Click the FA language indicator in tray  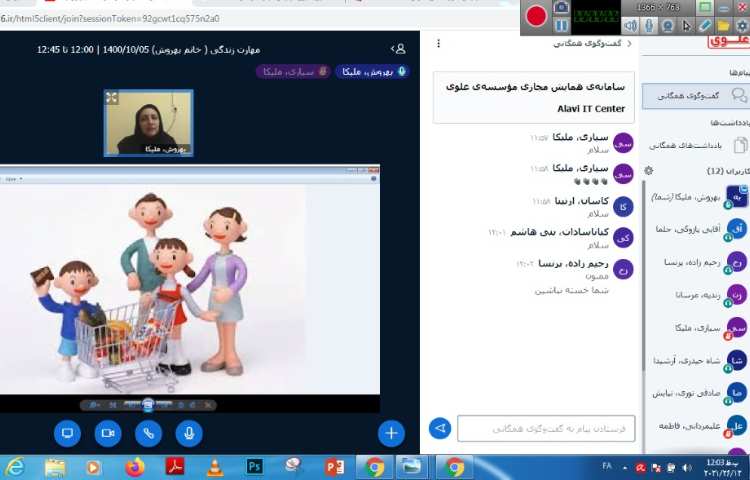[607, 466]
